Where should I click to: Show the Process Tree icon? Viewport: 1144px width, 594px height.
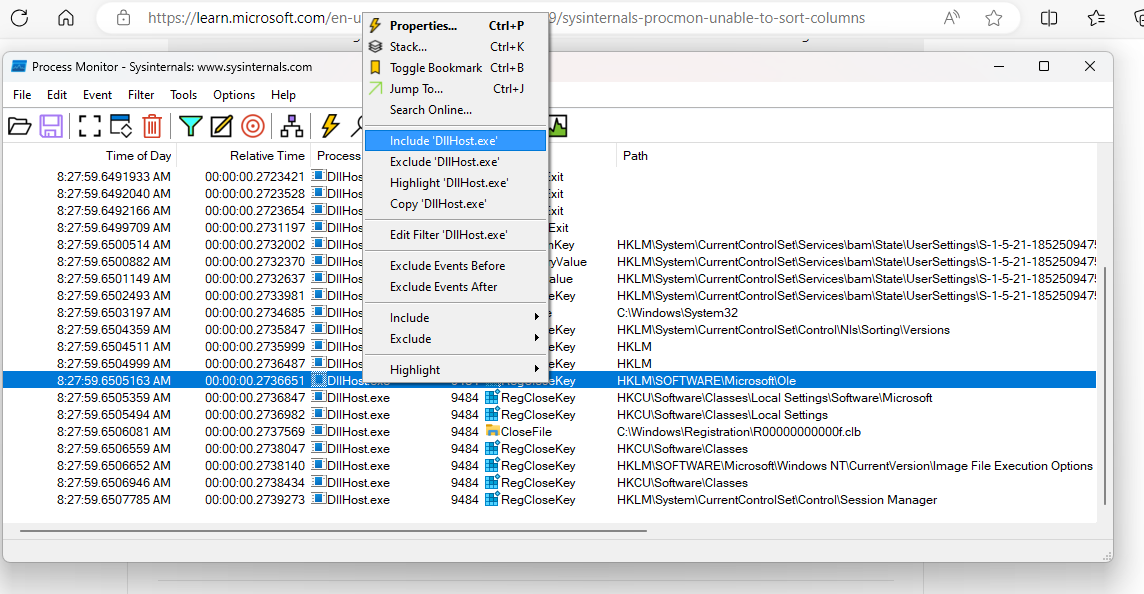(x=292, y=126)
